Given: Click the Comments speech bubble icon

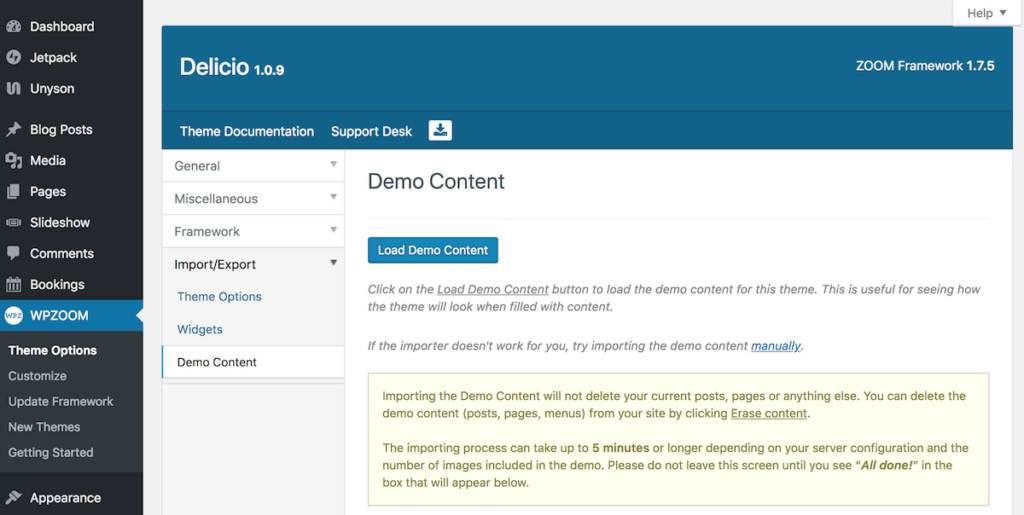Looking at the screenshot, I should pos(13,253).
